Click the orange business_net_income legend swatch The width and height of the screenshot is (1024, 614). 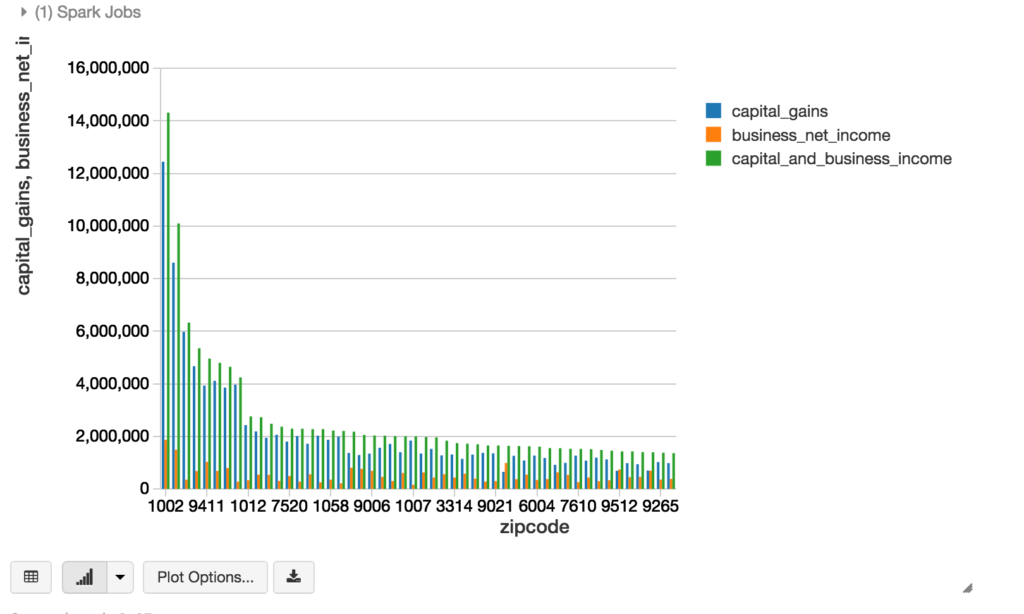pyautogui.click(x=713, y=135)
